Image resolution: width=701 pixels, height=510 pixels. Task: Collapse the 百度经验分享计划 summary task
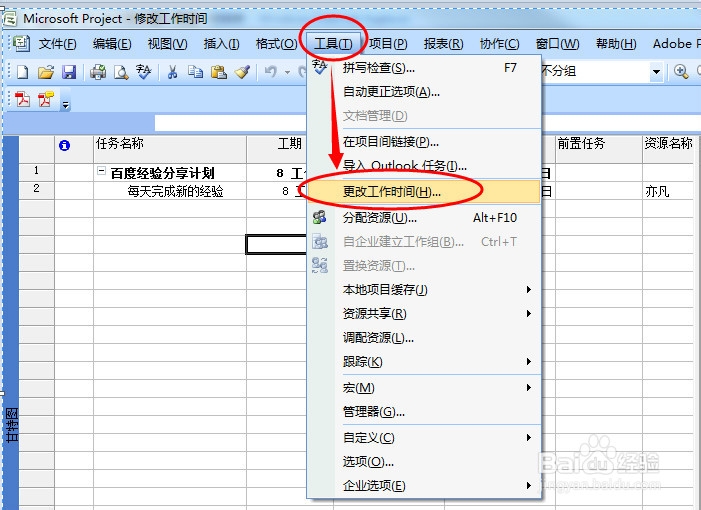tap(101, 171)
